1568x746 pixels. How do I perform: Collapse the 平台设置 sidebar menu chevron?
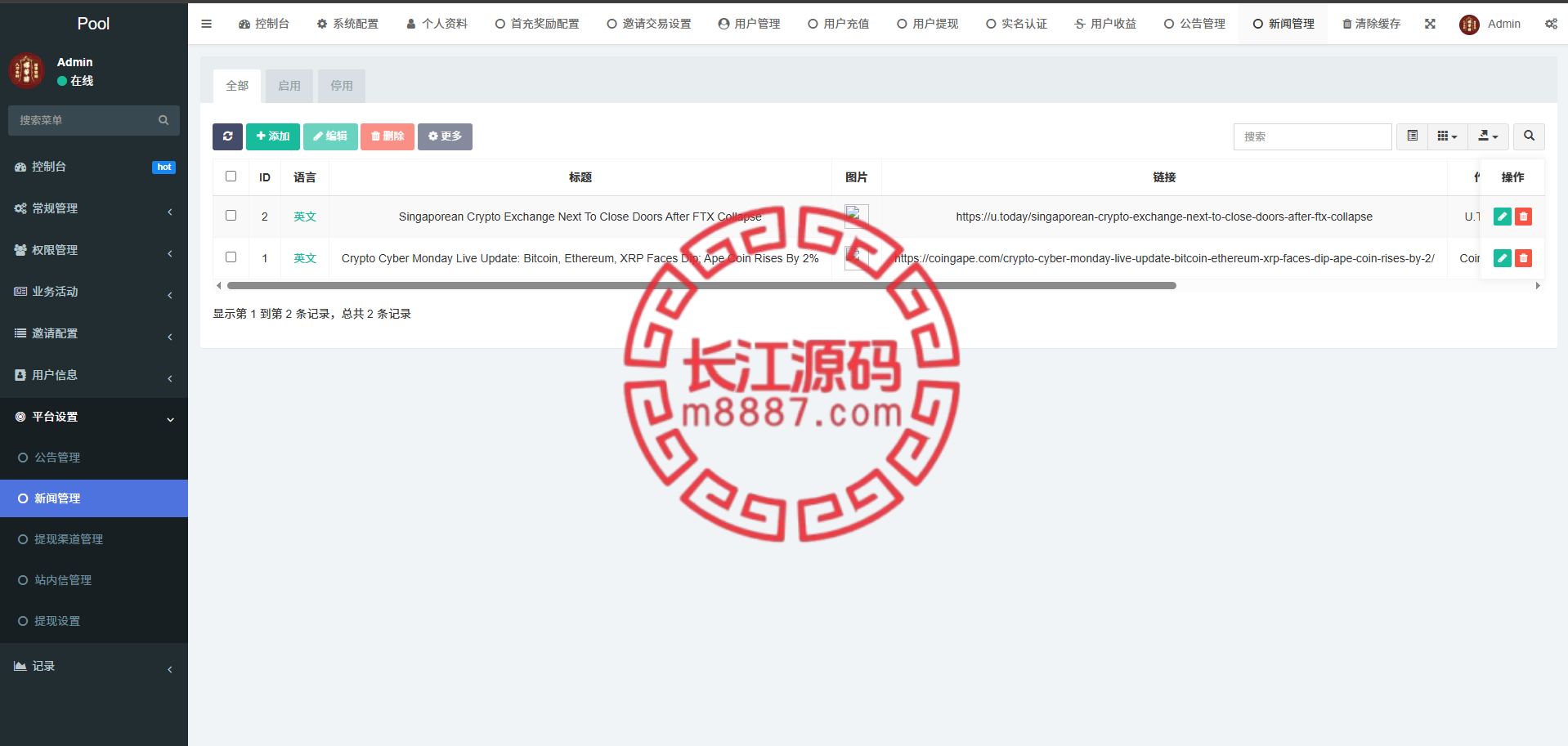coord(170,420)
